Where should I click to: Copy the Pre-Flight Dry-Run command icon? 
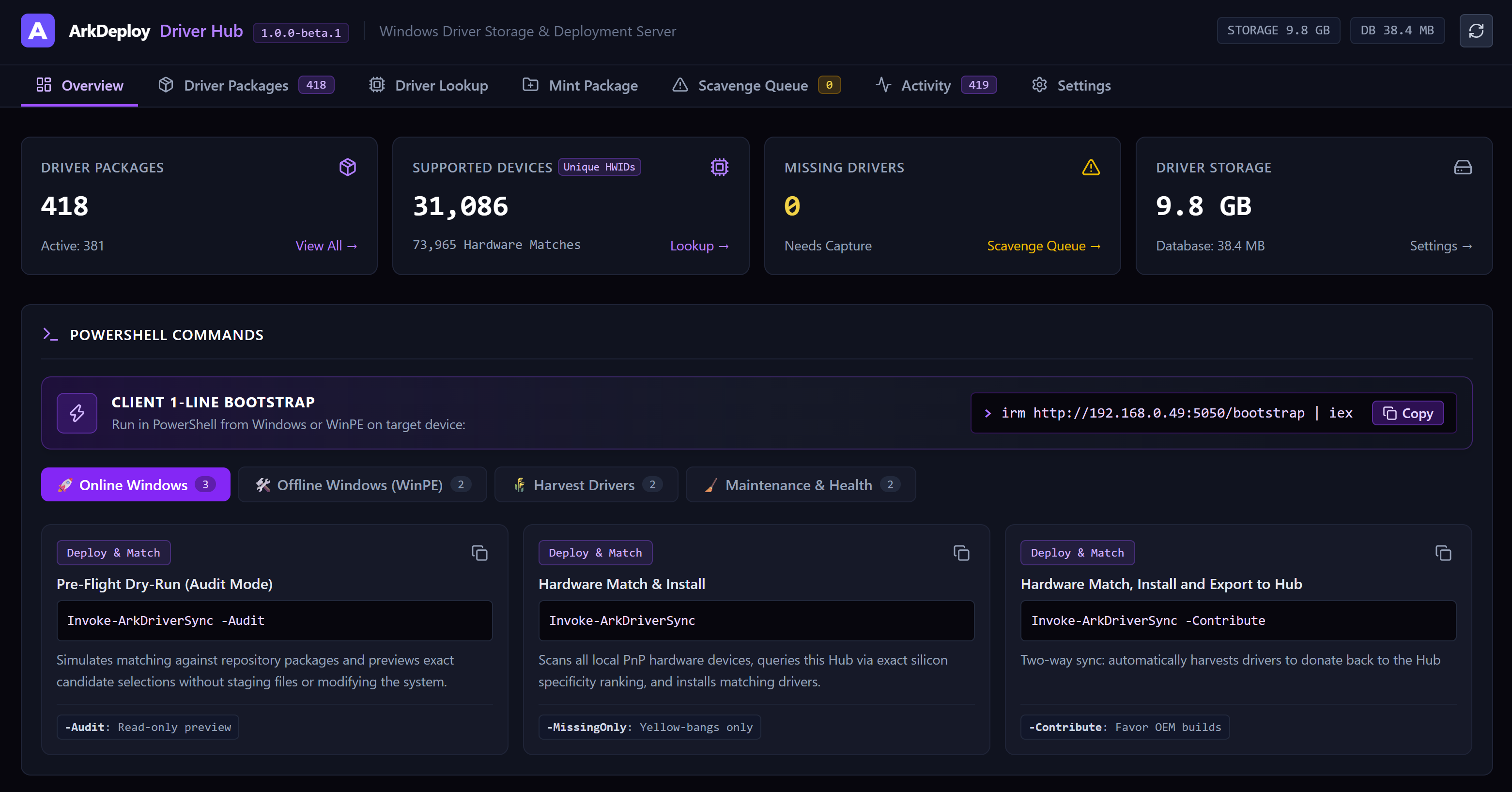click(x=479, y=553)
